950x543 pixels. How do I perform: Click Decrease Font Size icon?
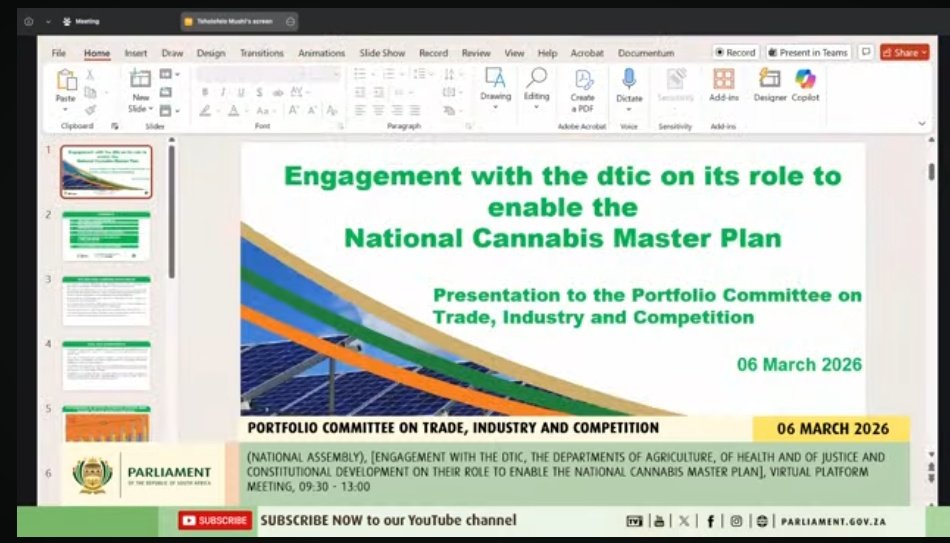(x=313, y=110)
